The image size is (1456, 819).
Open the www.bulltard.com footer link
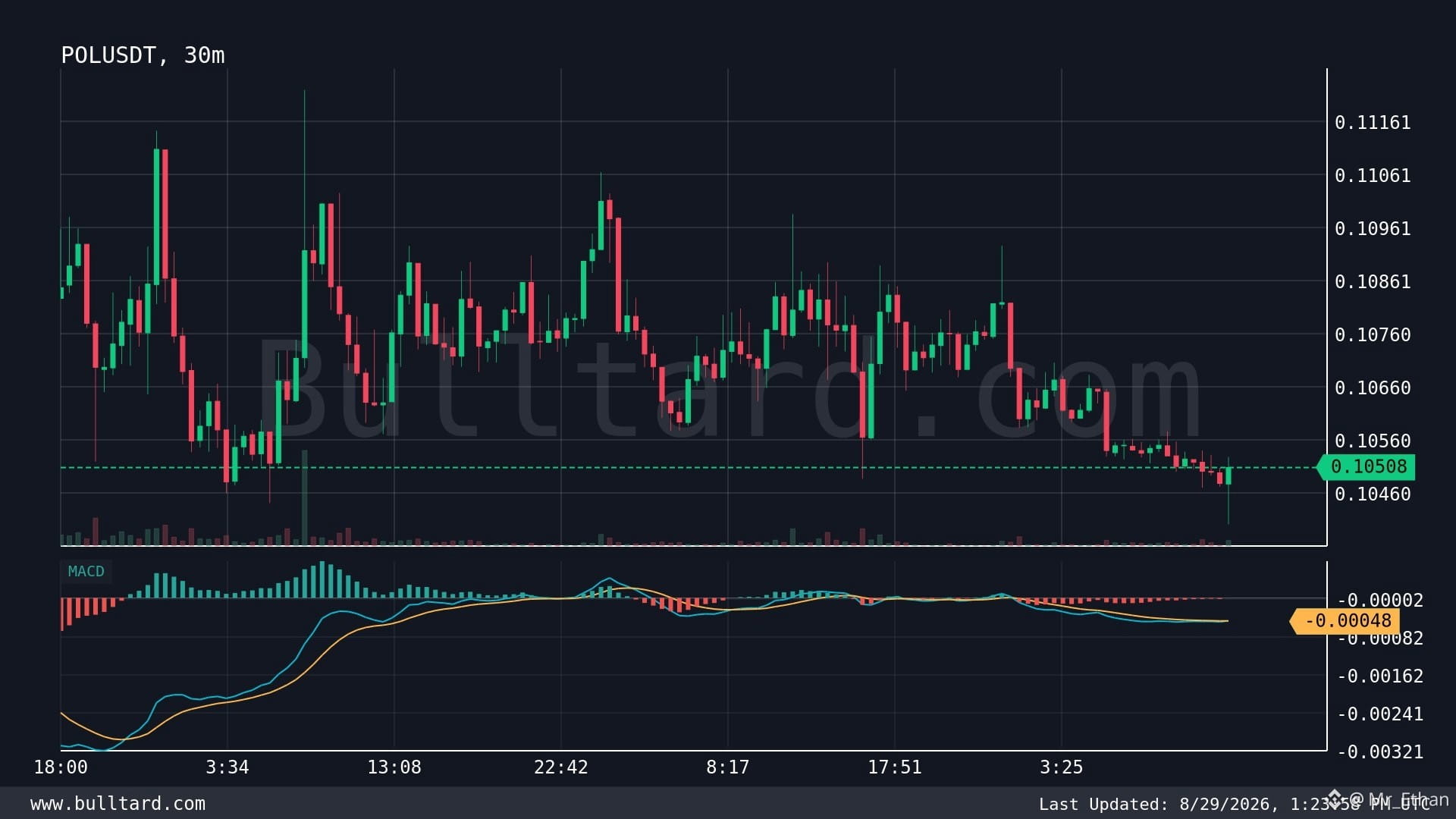pos(118,804)
